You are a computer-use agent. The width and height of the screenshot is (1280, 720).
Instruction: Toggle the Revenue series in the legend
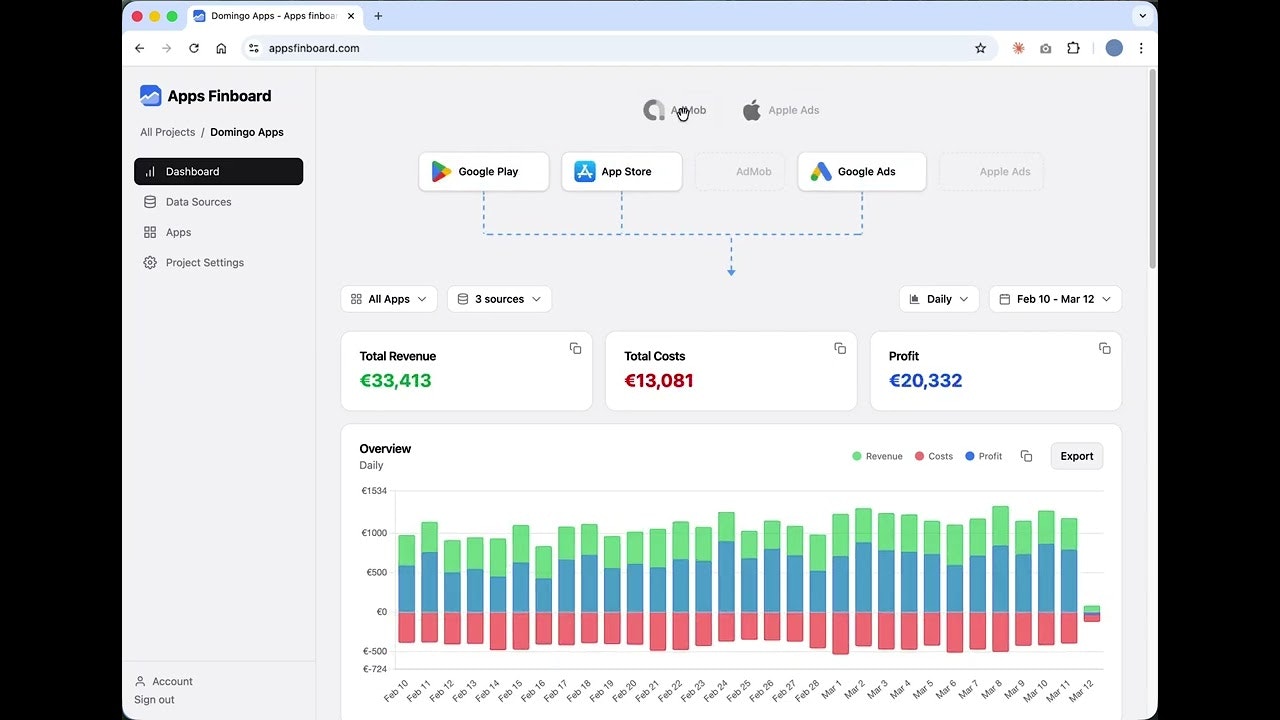coord(877,456)
